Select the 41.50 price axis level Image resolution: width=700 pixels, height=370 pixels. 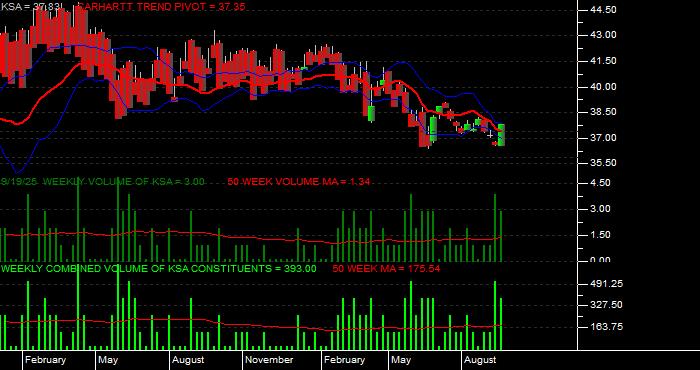(x=603, y=61)
